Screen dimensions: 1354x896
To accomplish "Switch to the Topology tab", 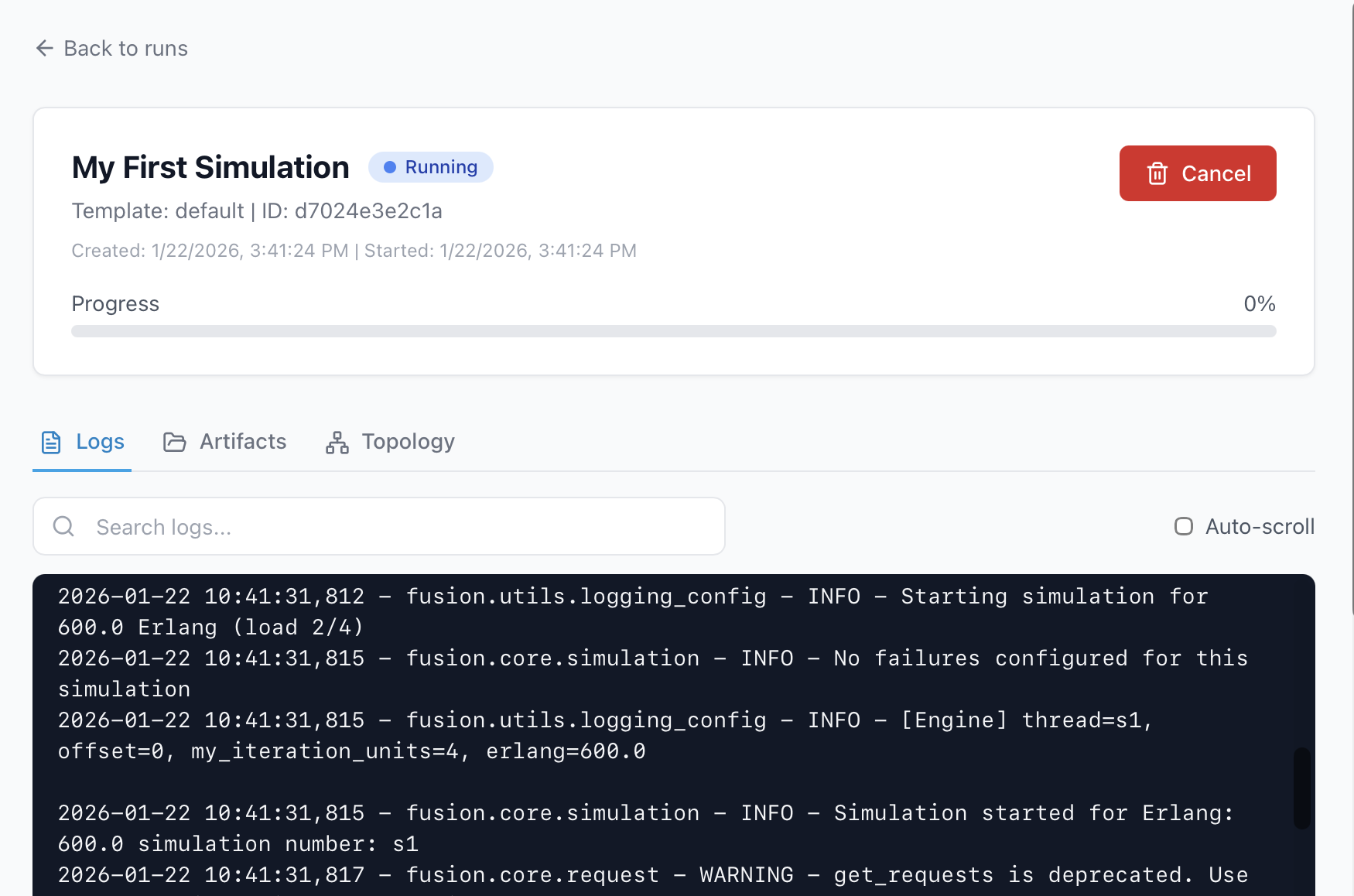I will coord(408,442).
